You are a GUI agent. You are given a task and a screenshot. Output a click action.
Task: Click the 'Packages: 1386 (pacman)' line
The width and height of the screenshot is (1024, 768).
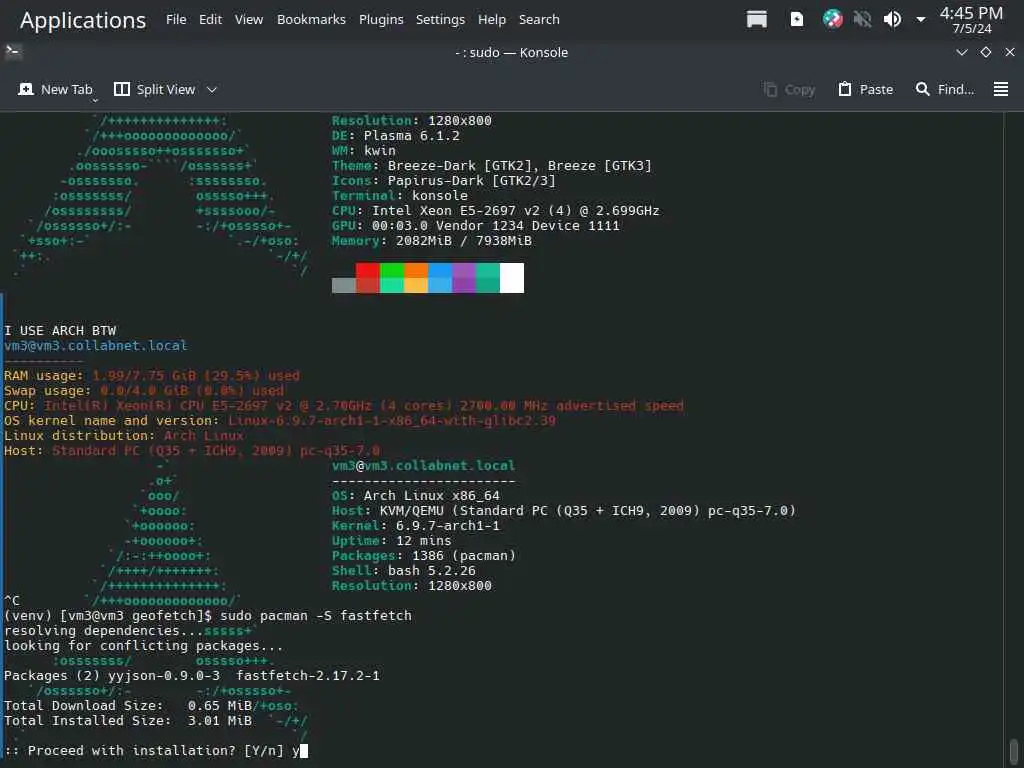pyautogui.click(x=424, y=556)
